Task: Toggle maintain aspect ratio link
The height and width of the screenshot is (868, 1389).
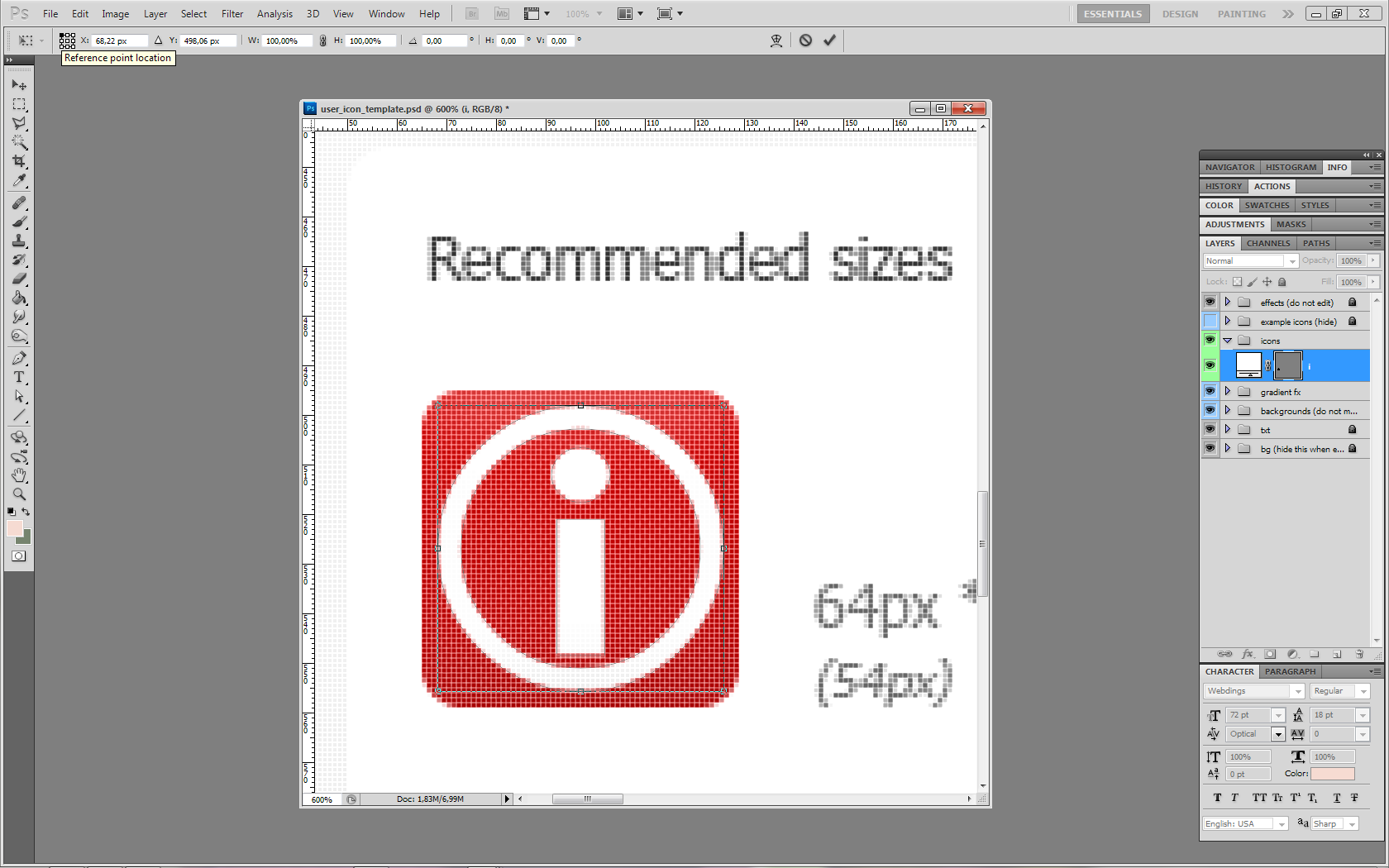Action: [x=322, y=41]
